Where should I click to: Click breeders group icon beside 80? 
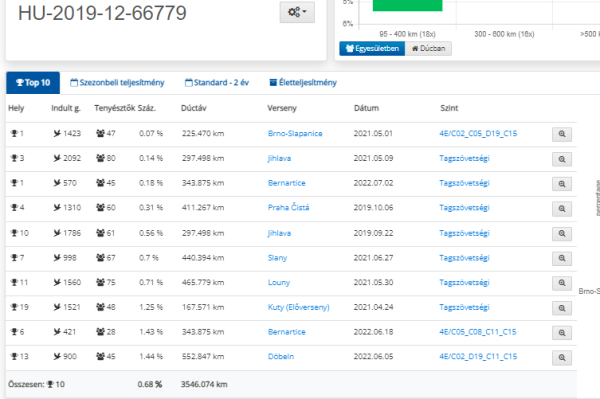(x=100, y=158)
